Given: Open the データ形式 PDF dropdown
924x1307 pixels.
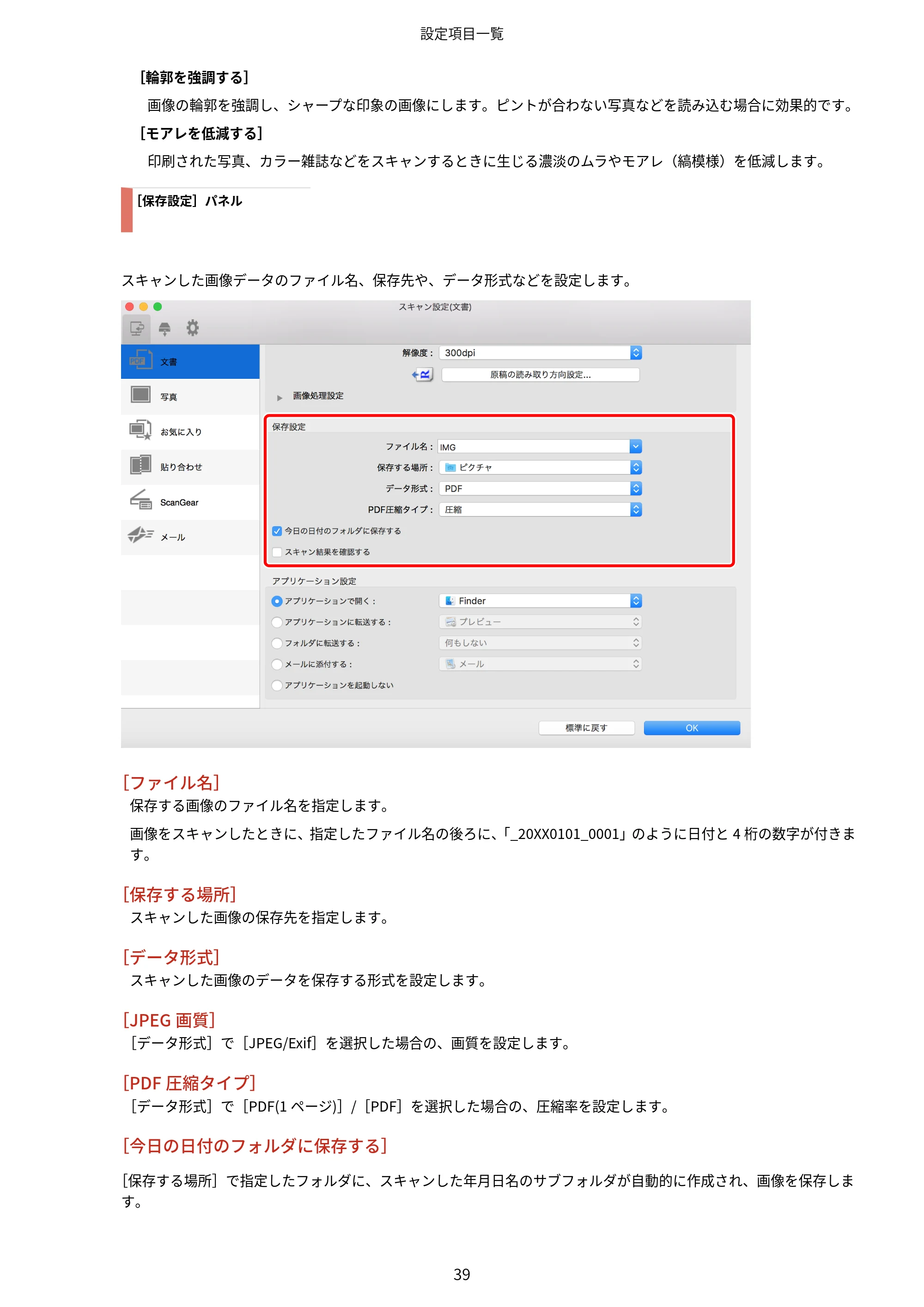Looking at the screenshot, I should click(540, 488).
